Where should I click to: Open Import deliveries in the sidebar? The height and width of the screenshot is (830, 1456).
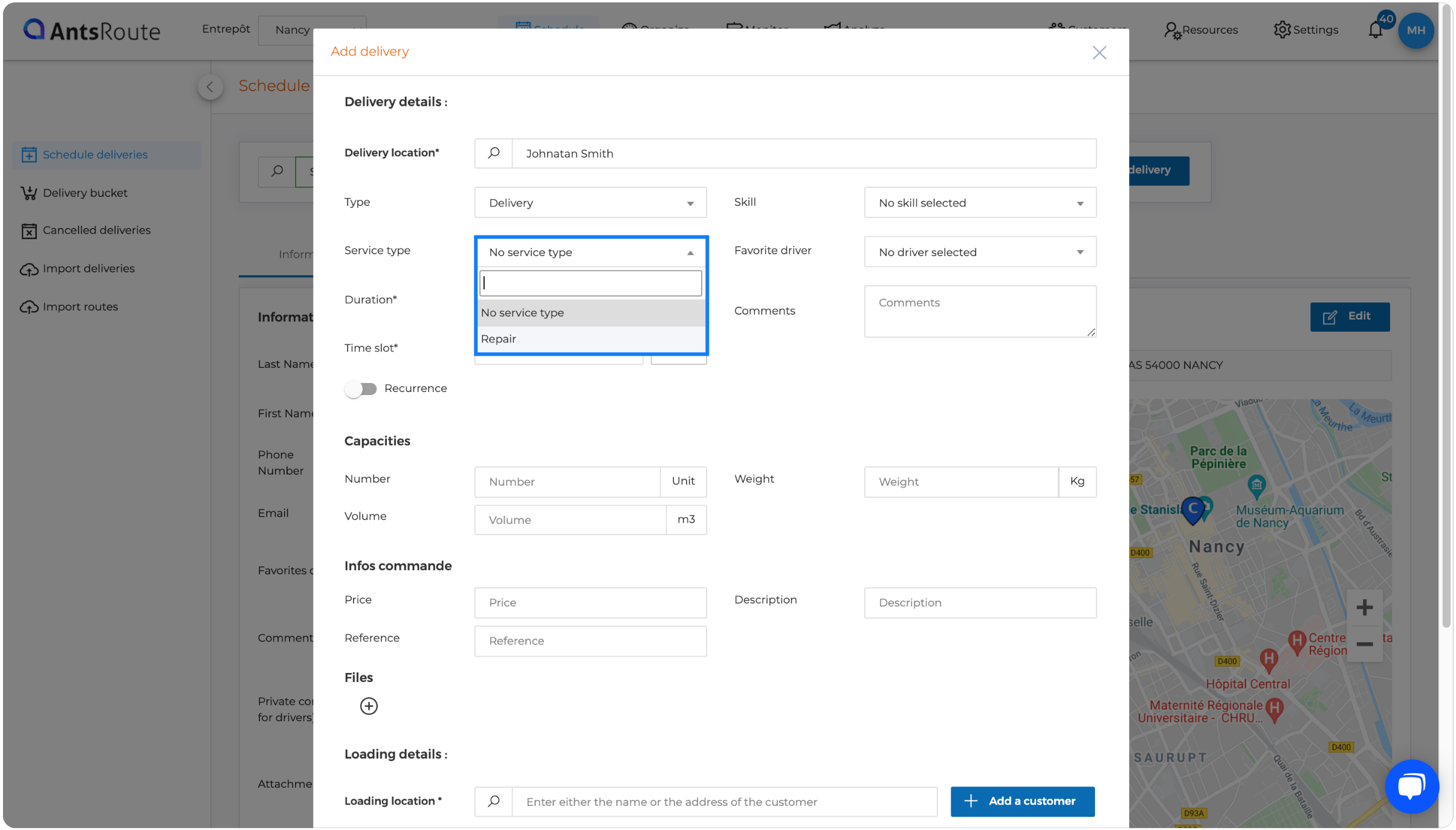click(x=77, y=269)
